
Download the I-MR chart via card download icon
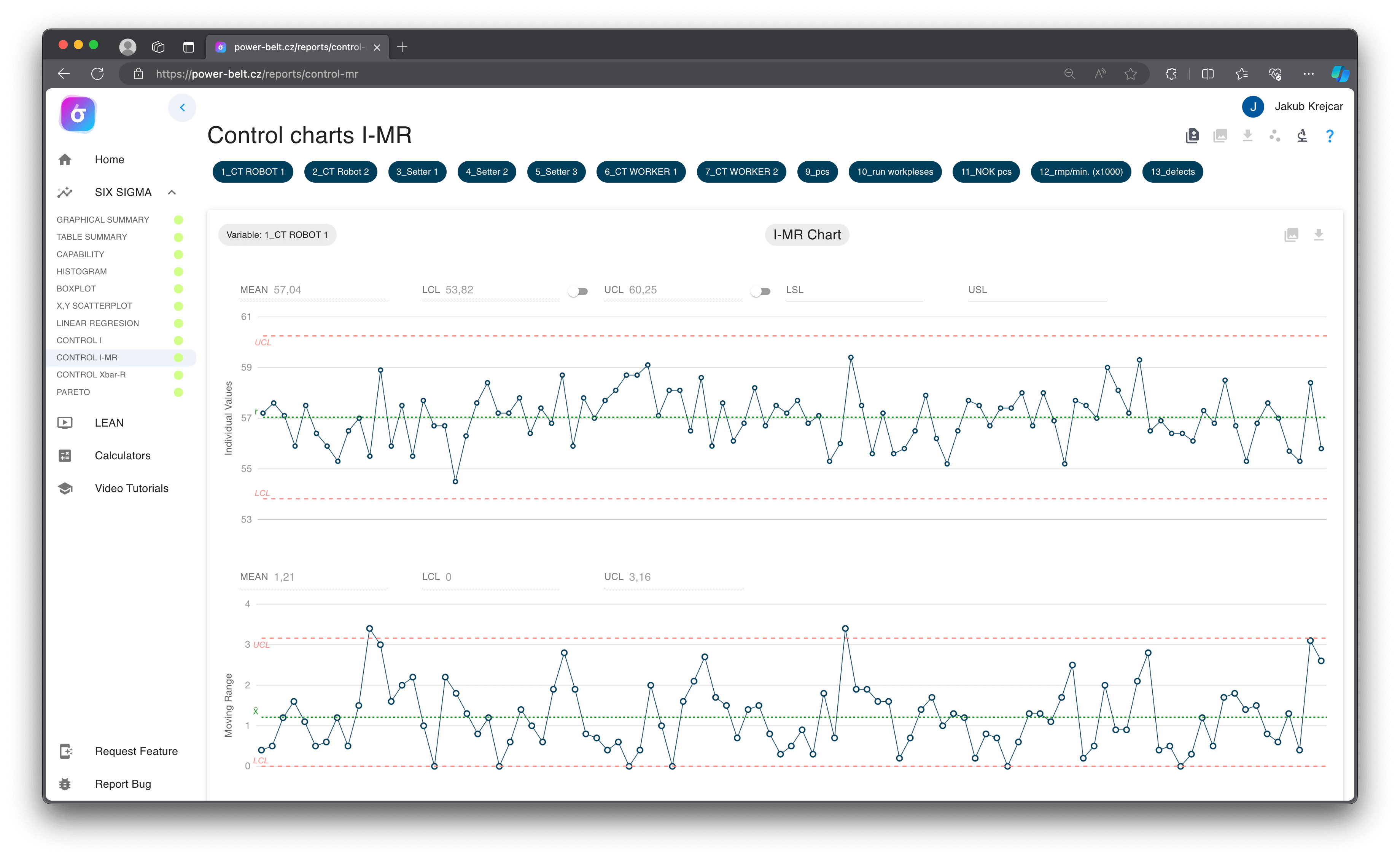pyautogui.click(x=1318, y=235)
